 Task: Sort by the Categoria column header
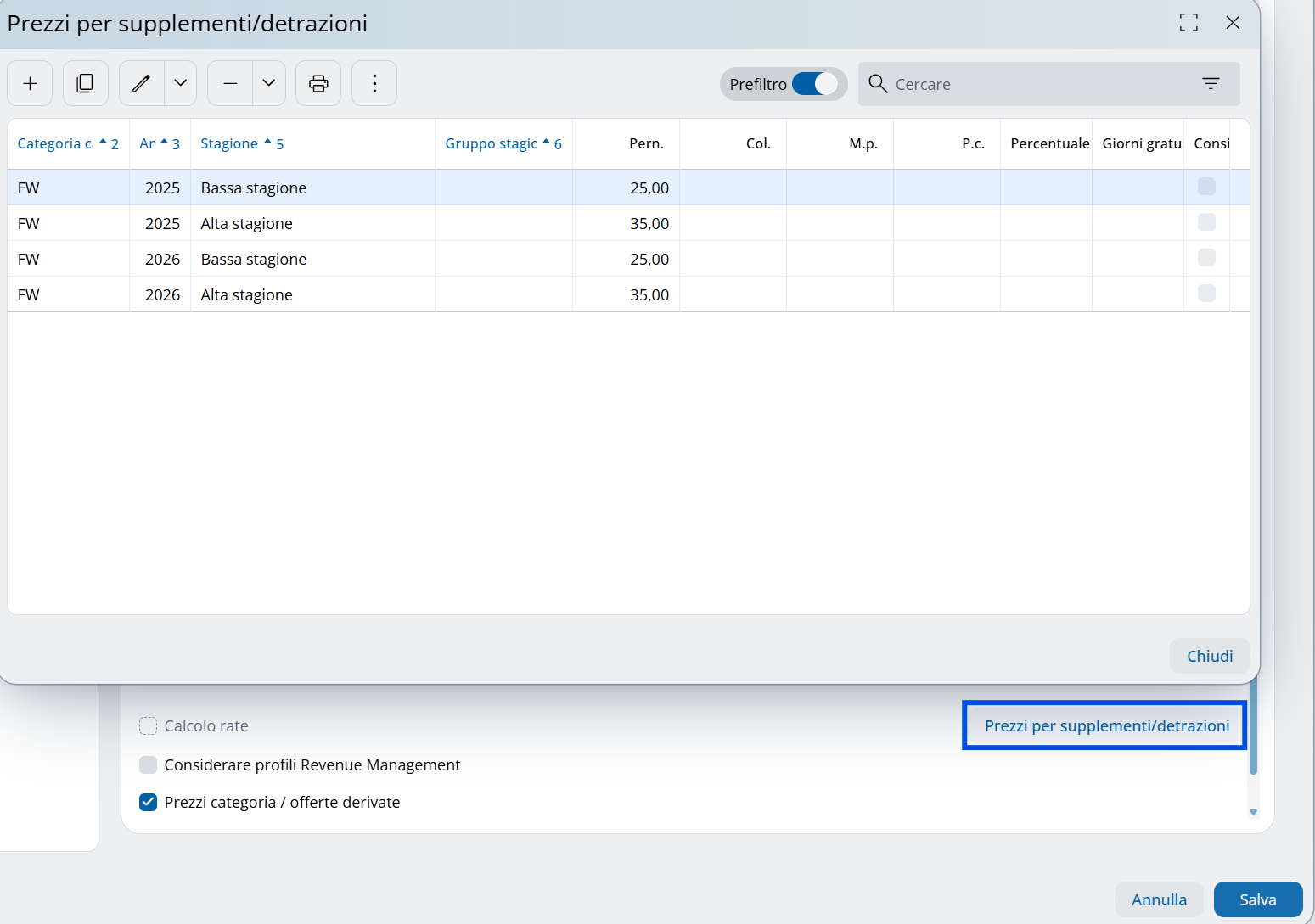coord(56,143)
